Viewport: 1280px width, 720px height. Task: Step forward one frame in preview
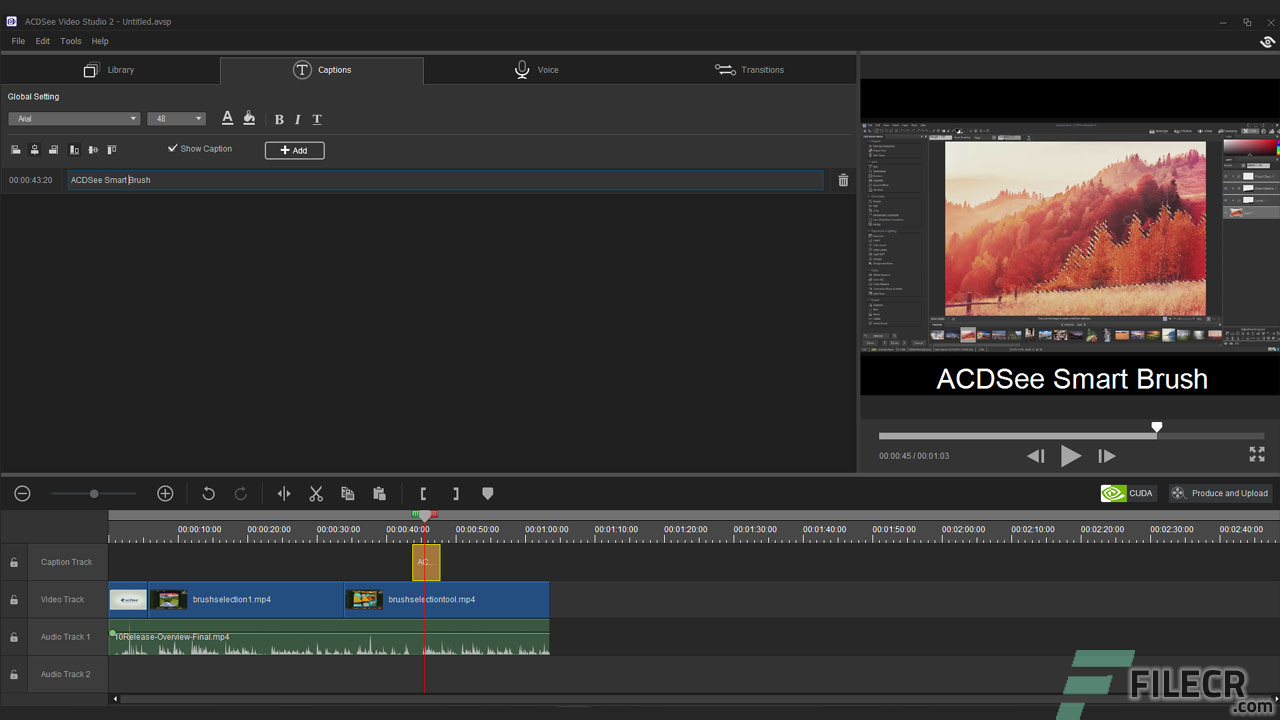[1106, 456]
